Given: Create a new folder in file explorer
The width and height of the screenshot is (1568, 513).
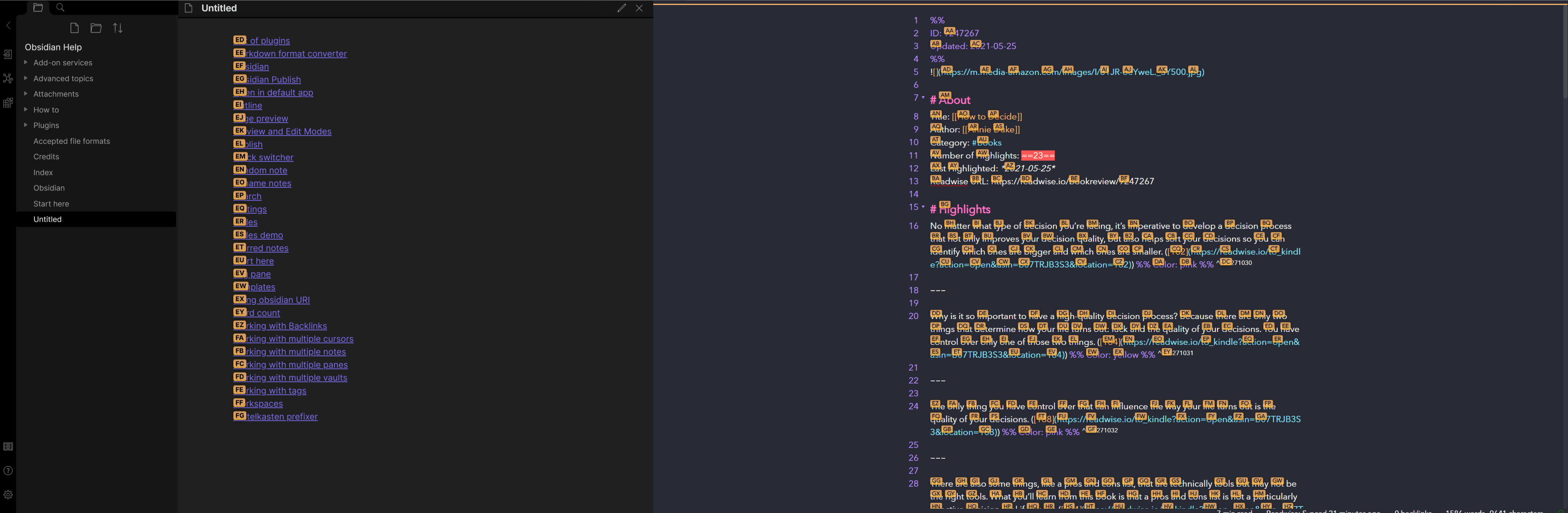Looking at the screenshot, I should (96, 28).
